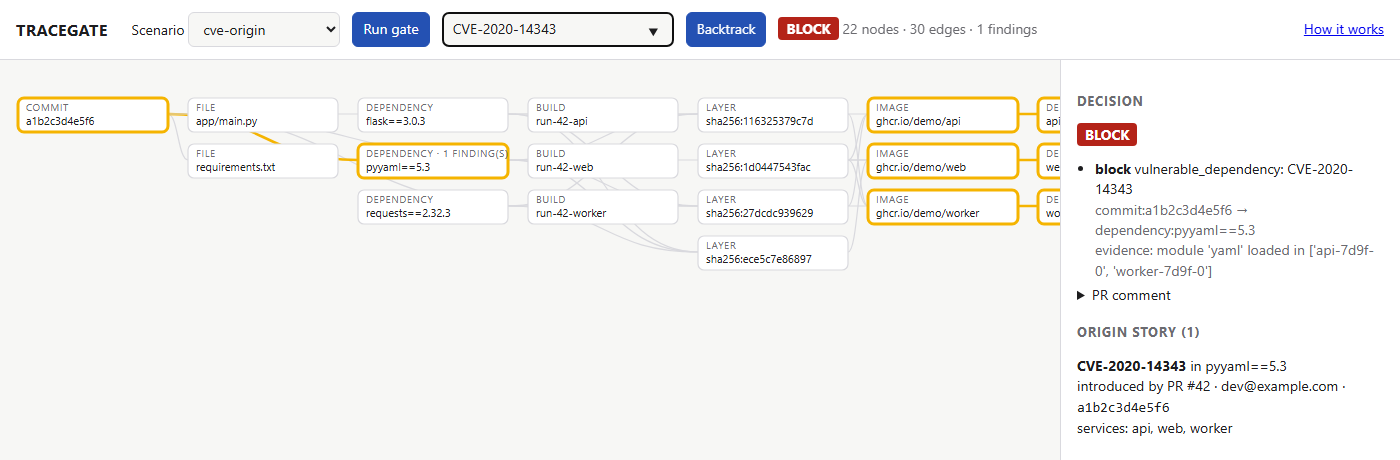Screen dimensions: 1400x460
Task: Click the Run gate button
Action: (391, 30)
